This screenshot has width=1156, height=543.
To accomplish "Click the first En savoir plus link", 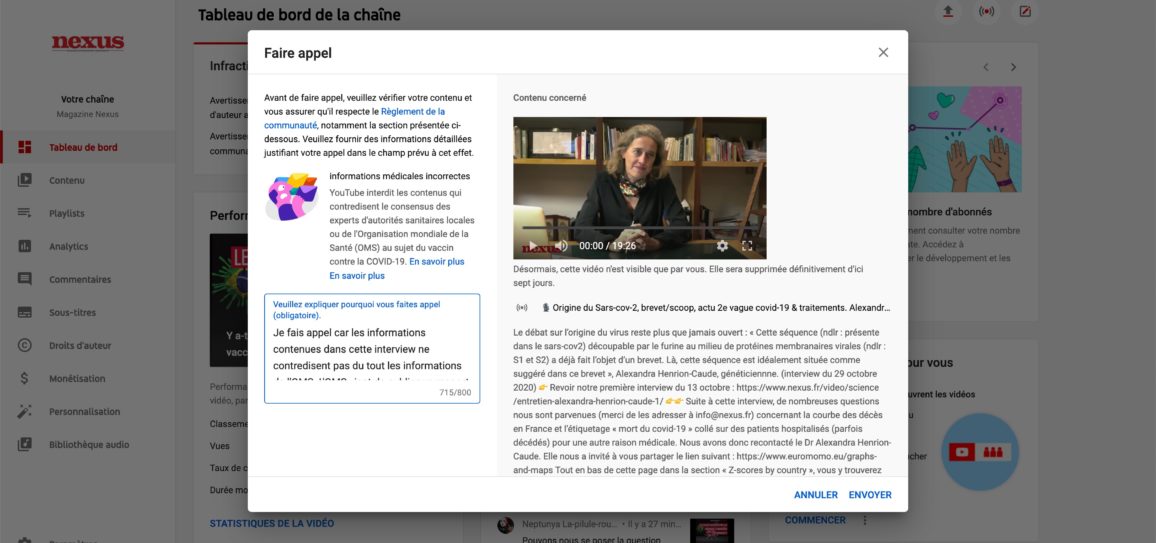I will click(436, 262).
